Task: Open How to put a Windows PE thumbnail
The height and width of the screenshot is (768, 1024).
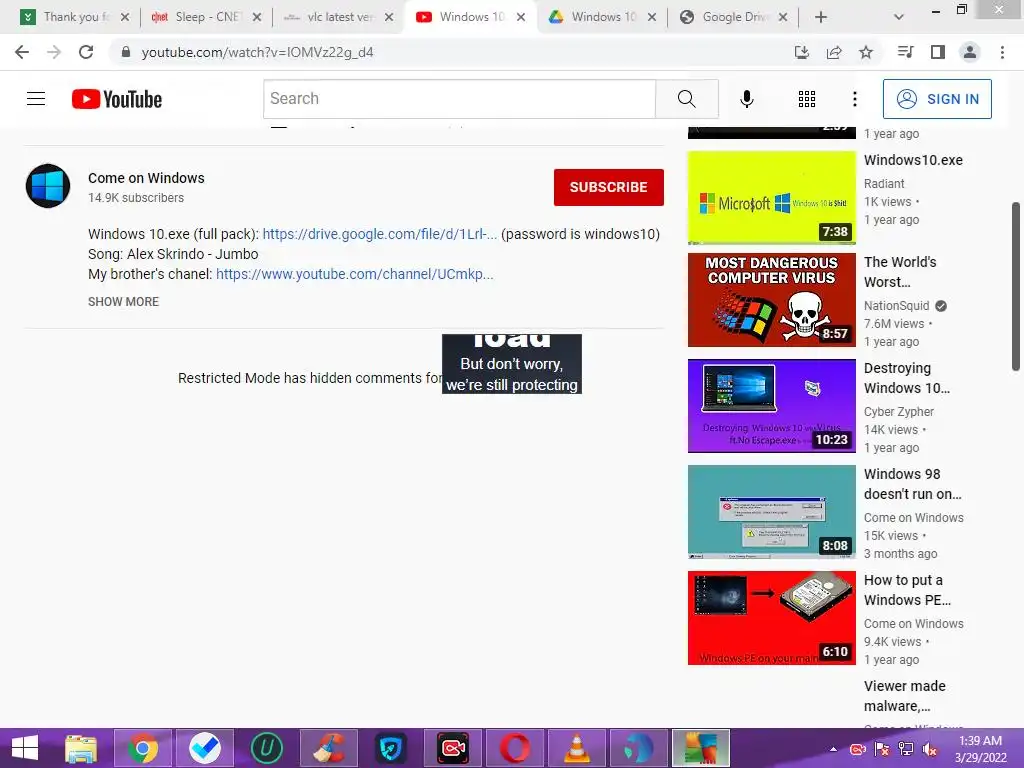Action: point(771,618)
